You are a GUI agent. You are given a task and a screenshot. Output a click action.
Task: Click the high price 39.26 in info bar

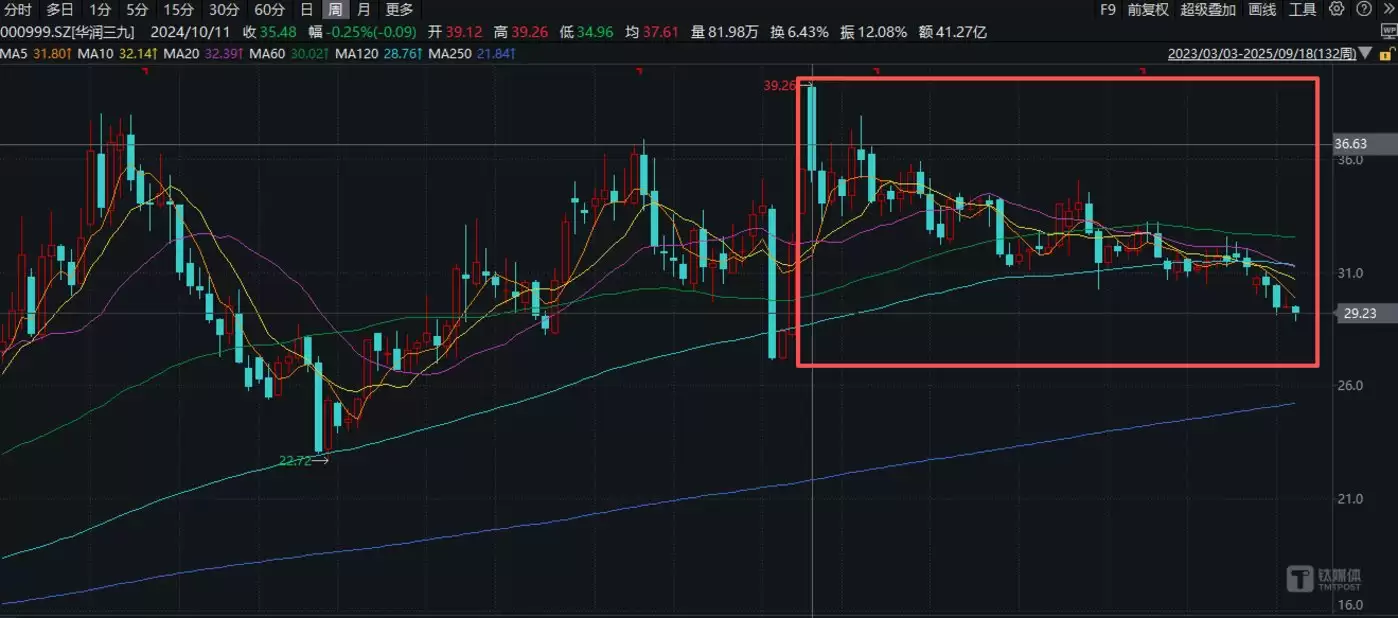pyautogui.click(x=529, y=32)
